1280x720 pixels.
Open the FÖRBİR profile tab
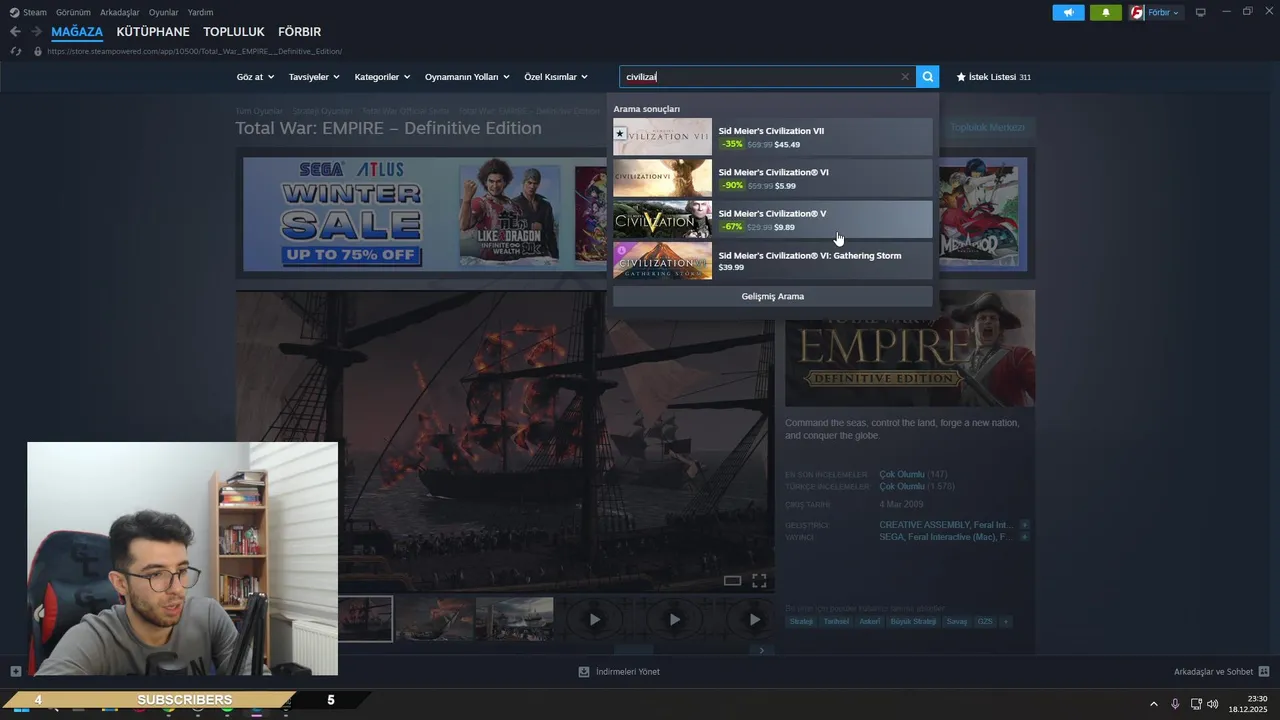point(299,32)
